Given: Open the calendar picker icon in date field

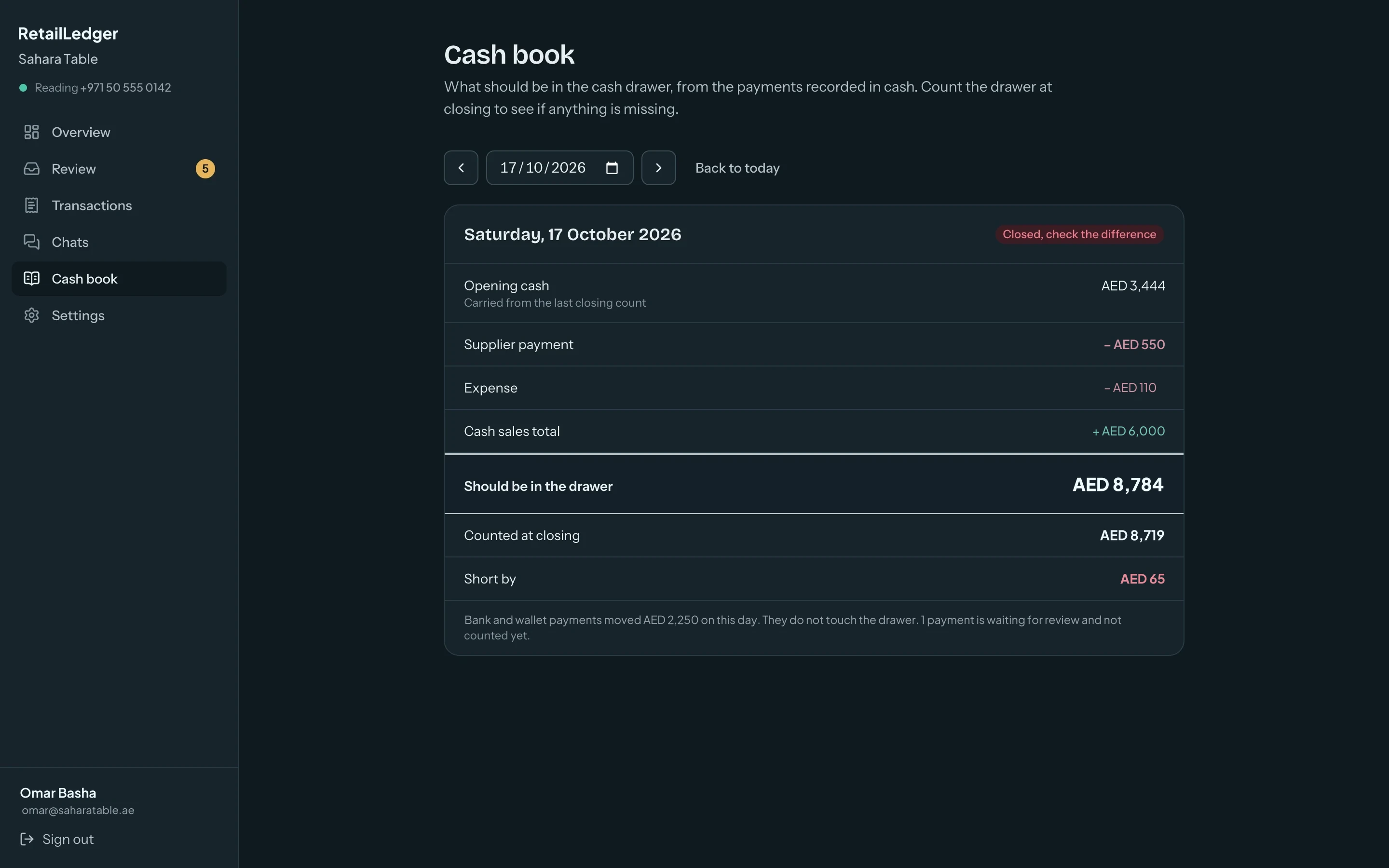Looking at the screenshot, I should pyautogui.click(x=612, y=168).
